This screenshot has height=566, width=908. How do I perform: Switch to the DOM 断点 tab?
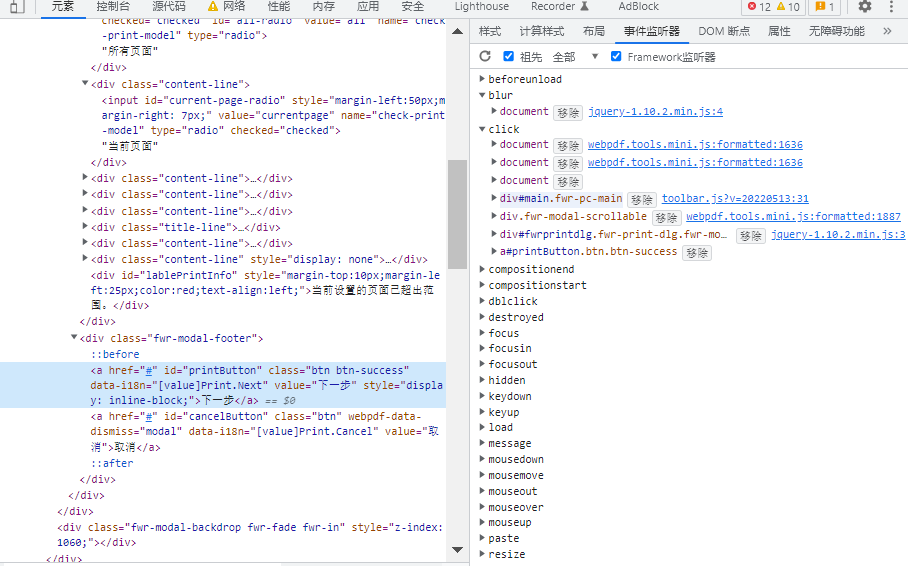pyautogui.click(x=724, y=31)
